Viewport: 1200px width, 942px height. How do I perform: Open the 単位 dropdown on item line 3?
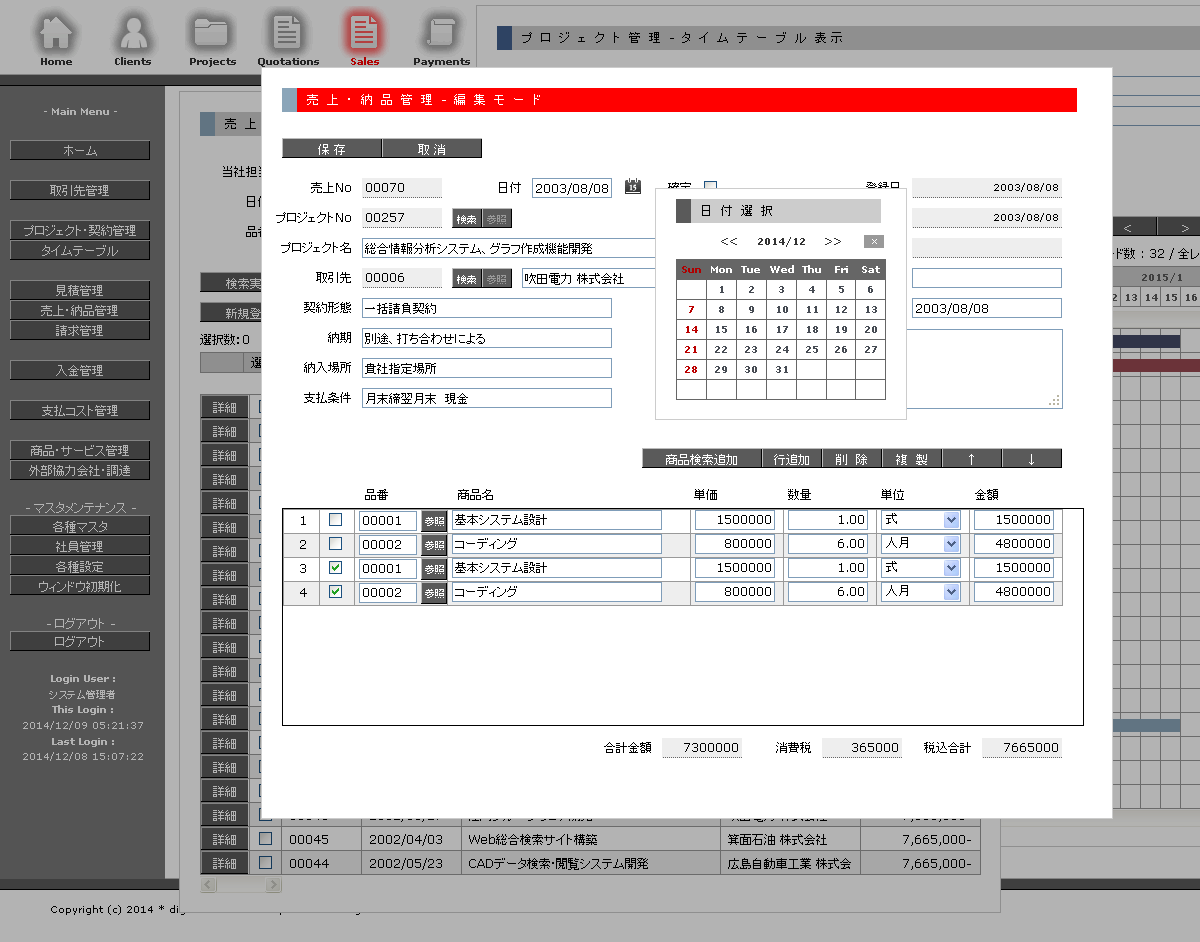920,568
